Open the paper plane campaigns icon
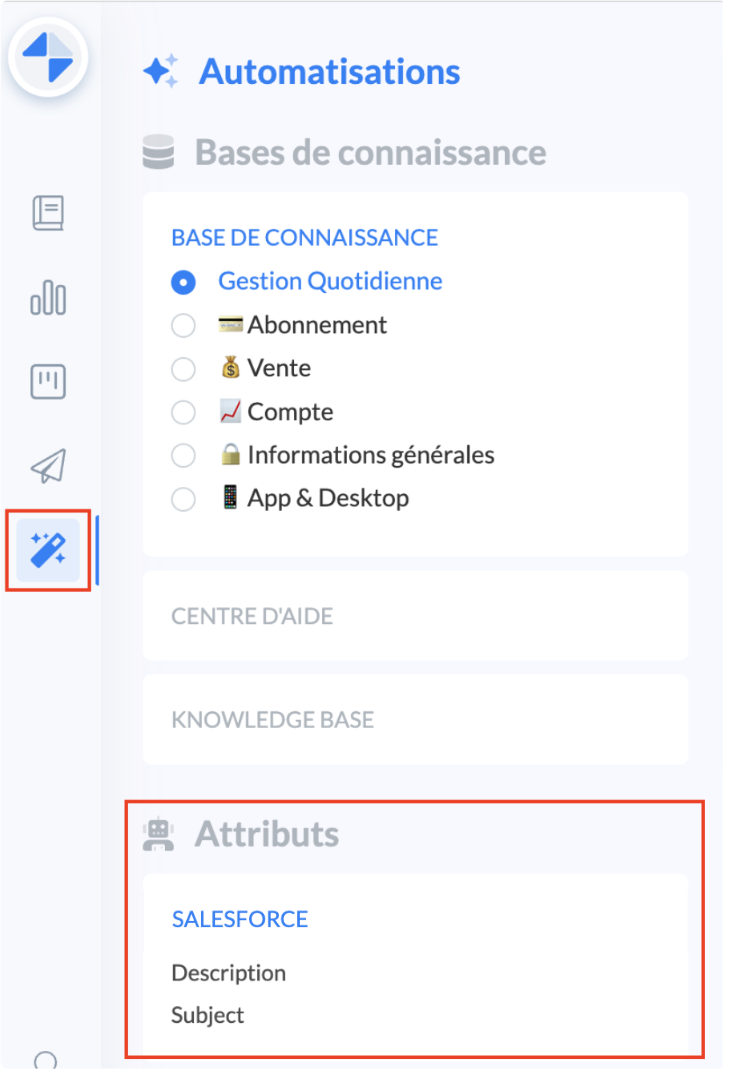 point(48,465)
